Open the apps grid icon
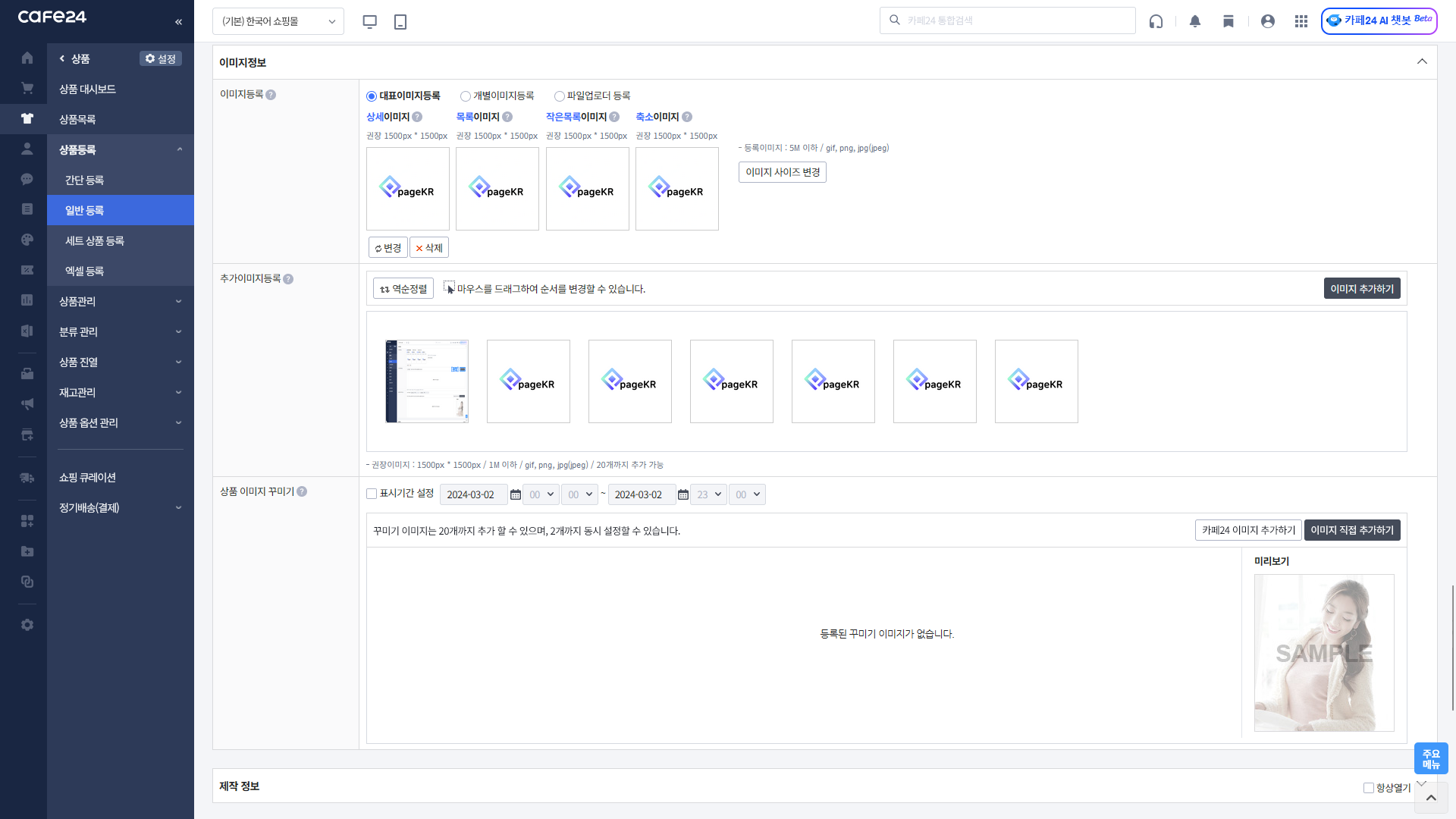Screen dimensions: 1456x819 point(1301,21)
